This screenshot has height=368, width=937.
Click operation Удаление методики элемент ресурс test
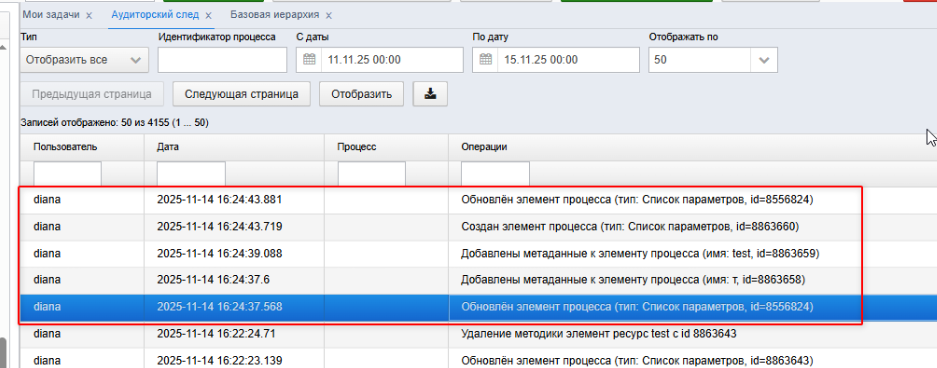(599, 333)
